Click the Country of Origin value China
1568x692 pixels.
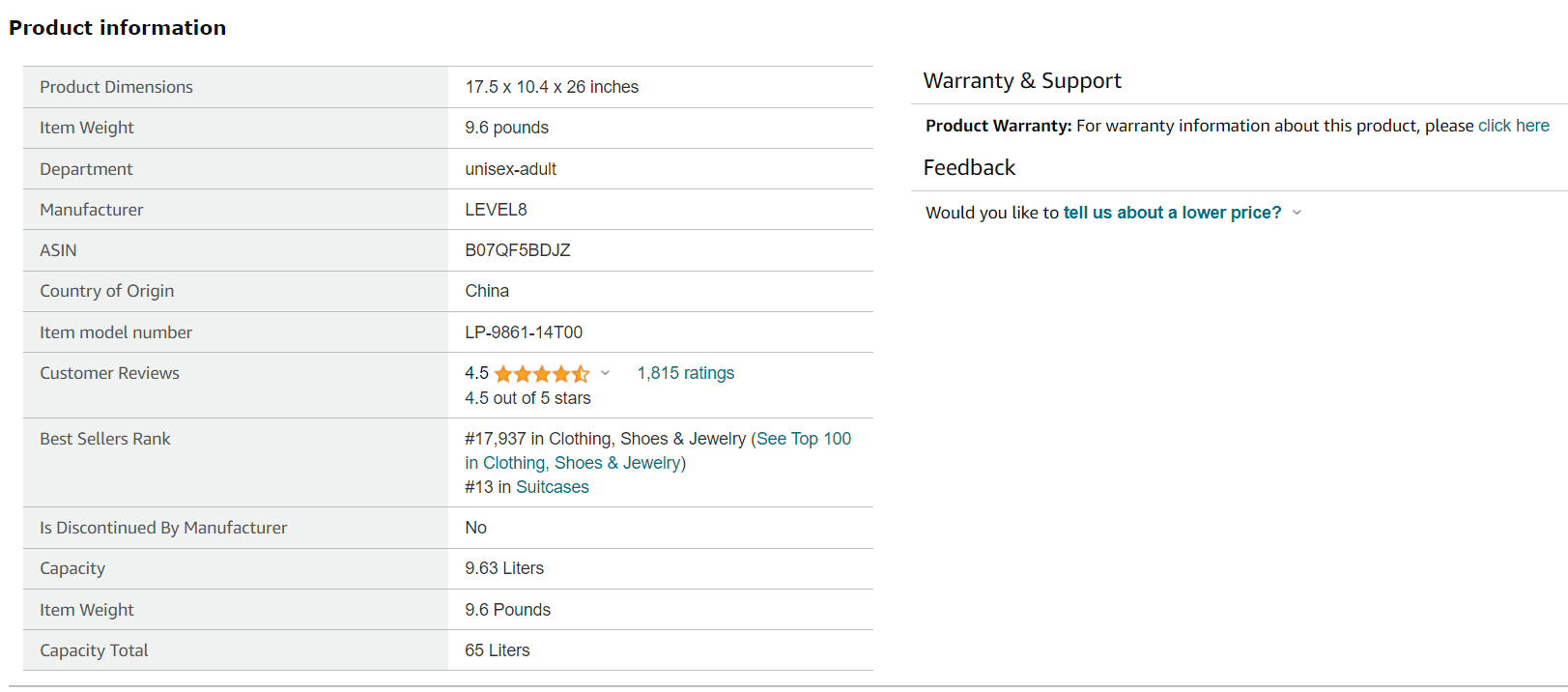tap(486, 291)
